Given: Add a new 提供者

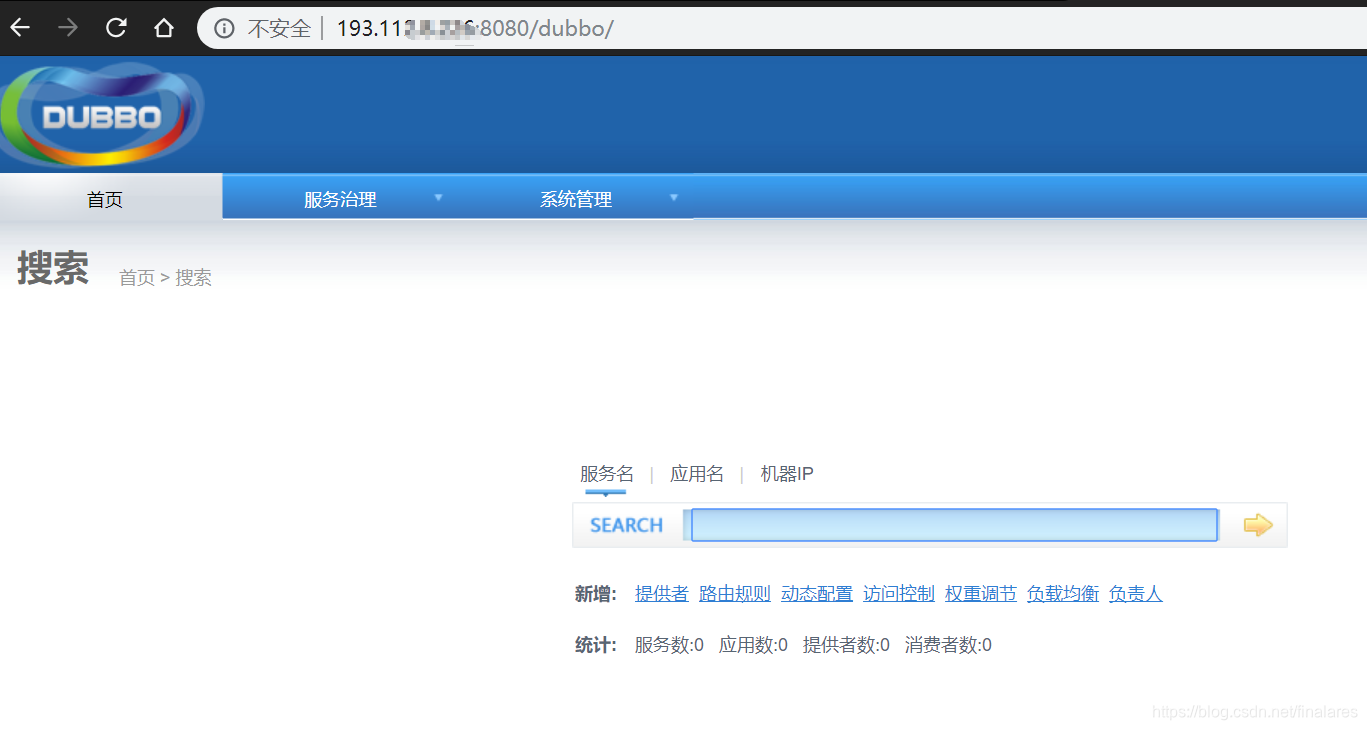Looking at the screenshot, I should point(662,594).
